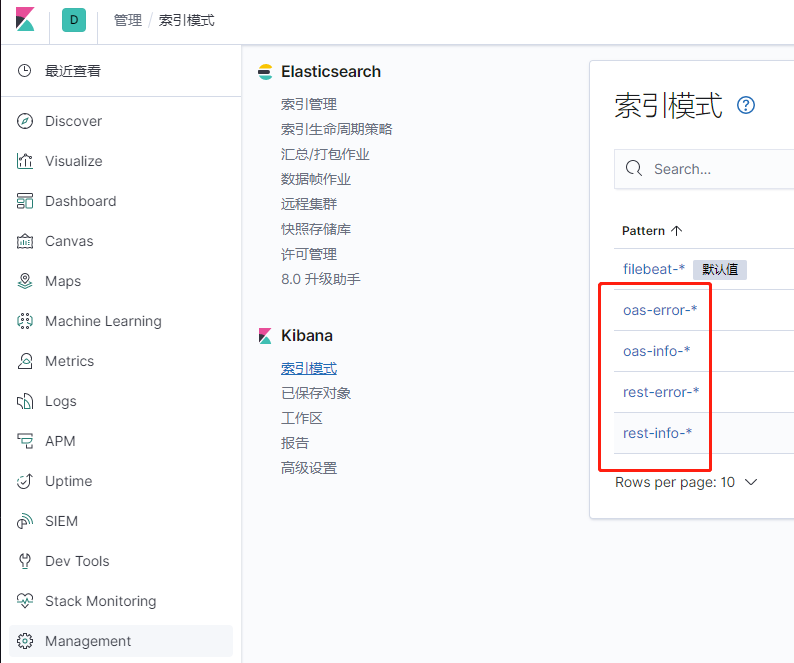Go to Visualize in the sidebar

point(74,161)
